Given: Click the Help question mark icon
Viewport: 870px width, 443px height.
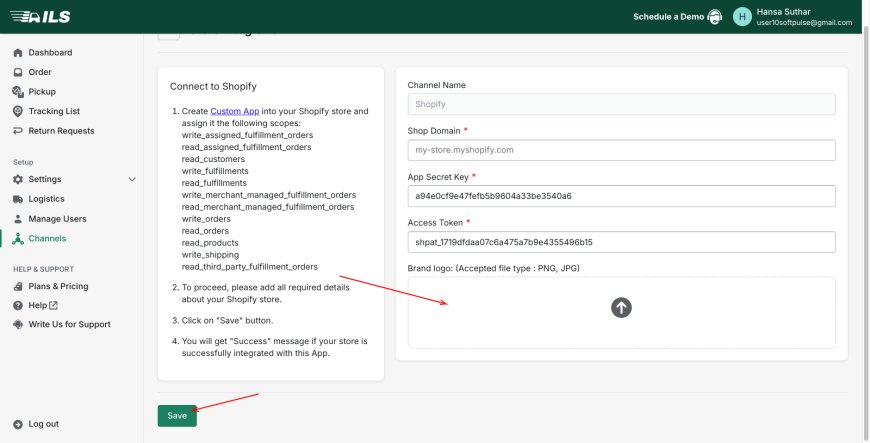Looking at the screenshot, I should coord(18,305).
